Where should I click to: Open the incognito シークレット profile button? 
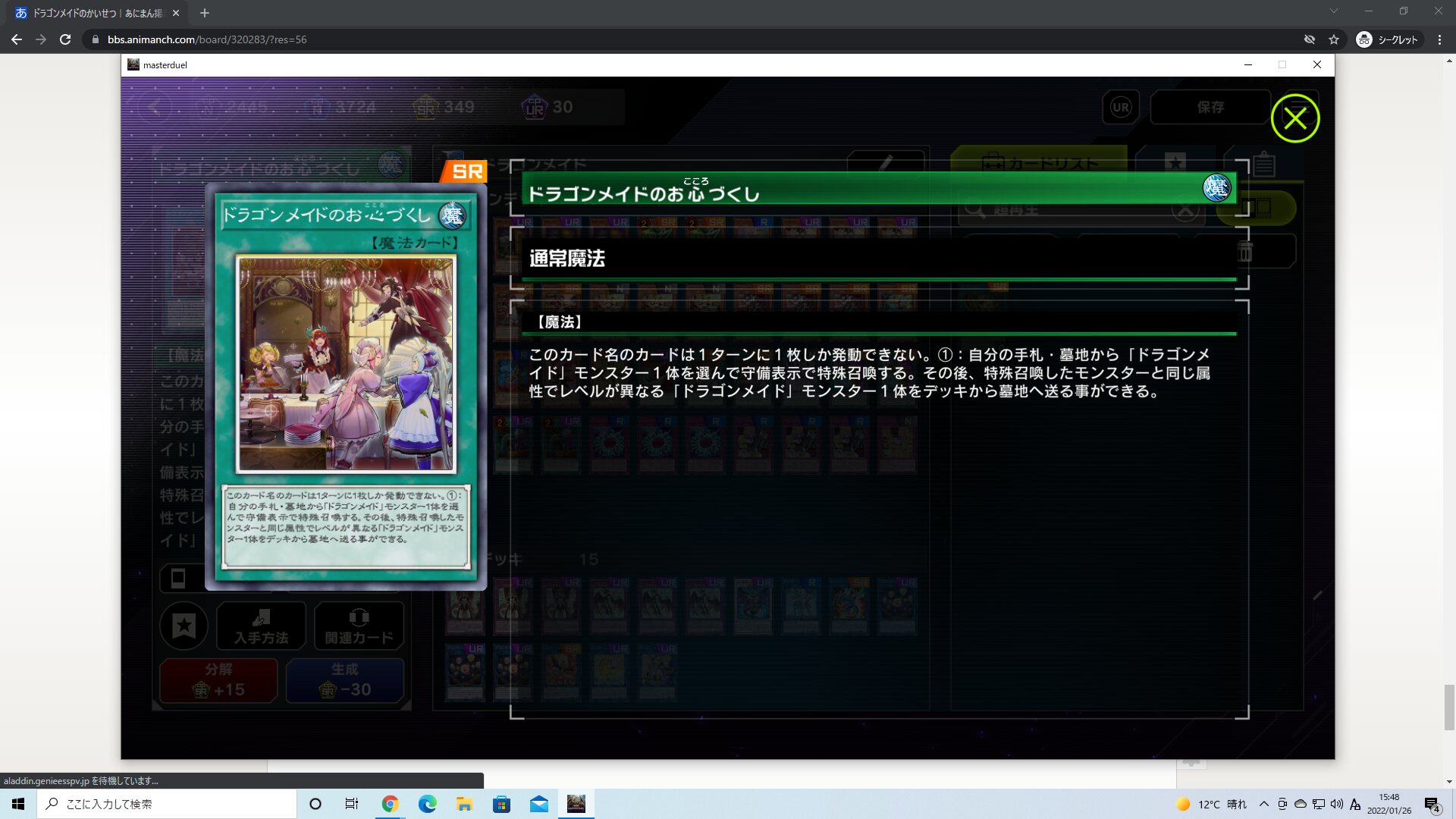point(1389,39)
